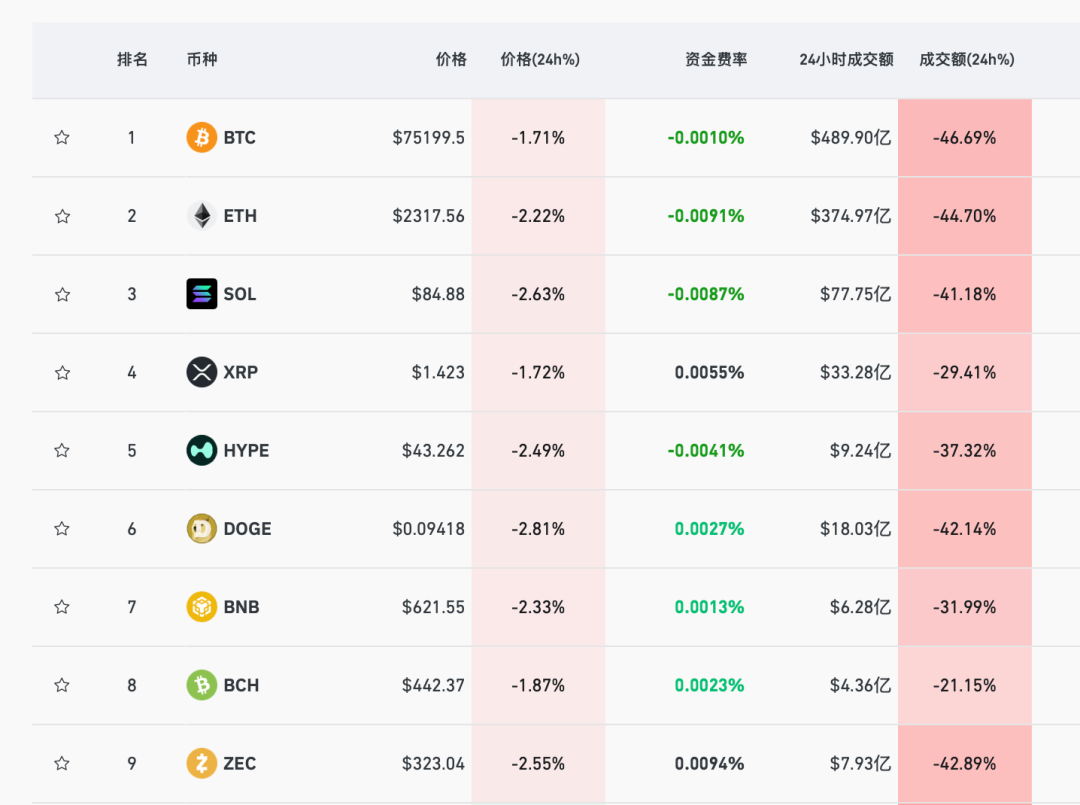Click the Ethereum ETH coin icon

click(201, 216)
